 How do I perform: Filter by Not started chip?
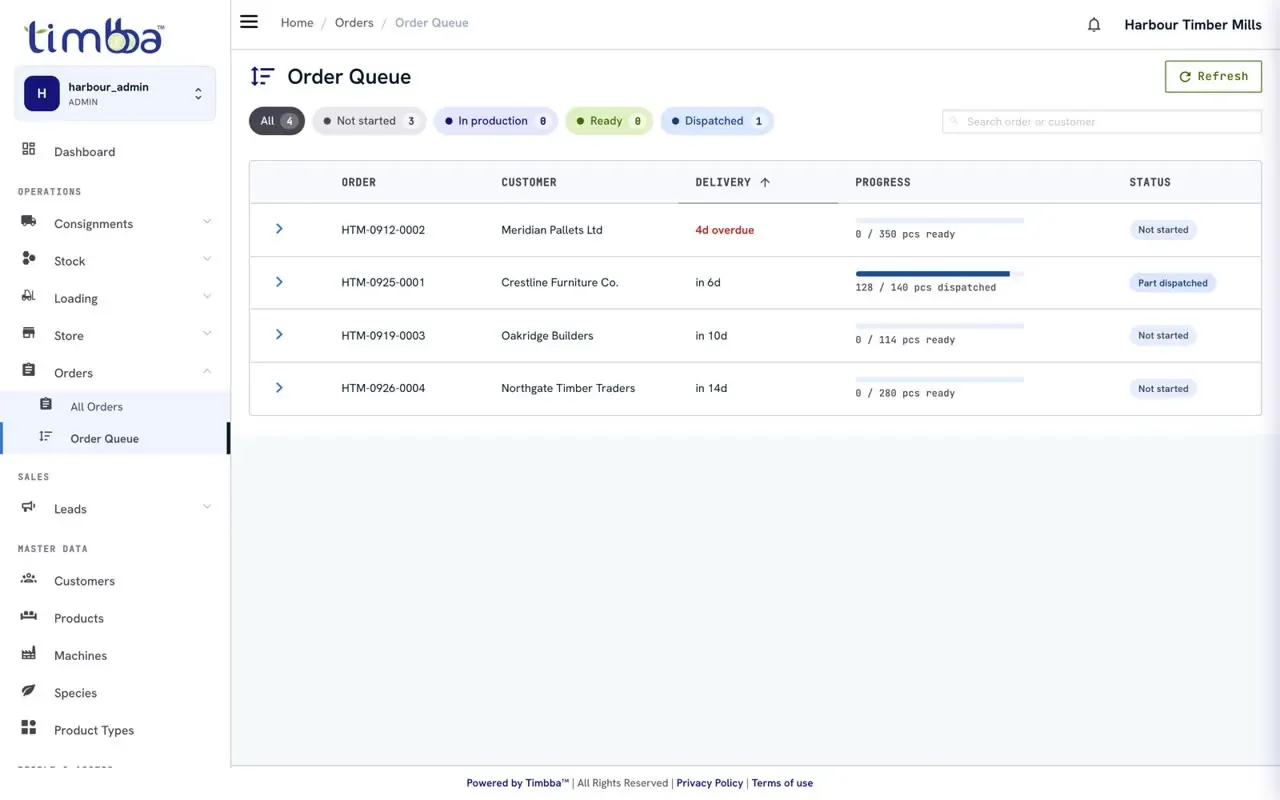tap(369, 121)
